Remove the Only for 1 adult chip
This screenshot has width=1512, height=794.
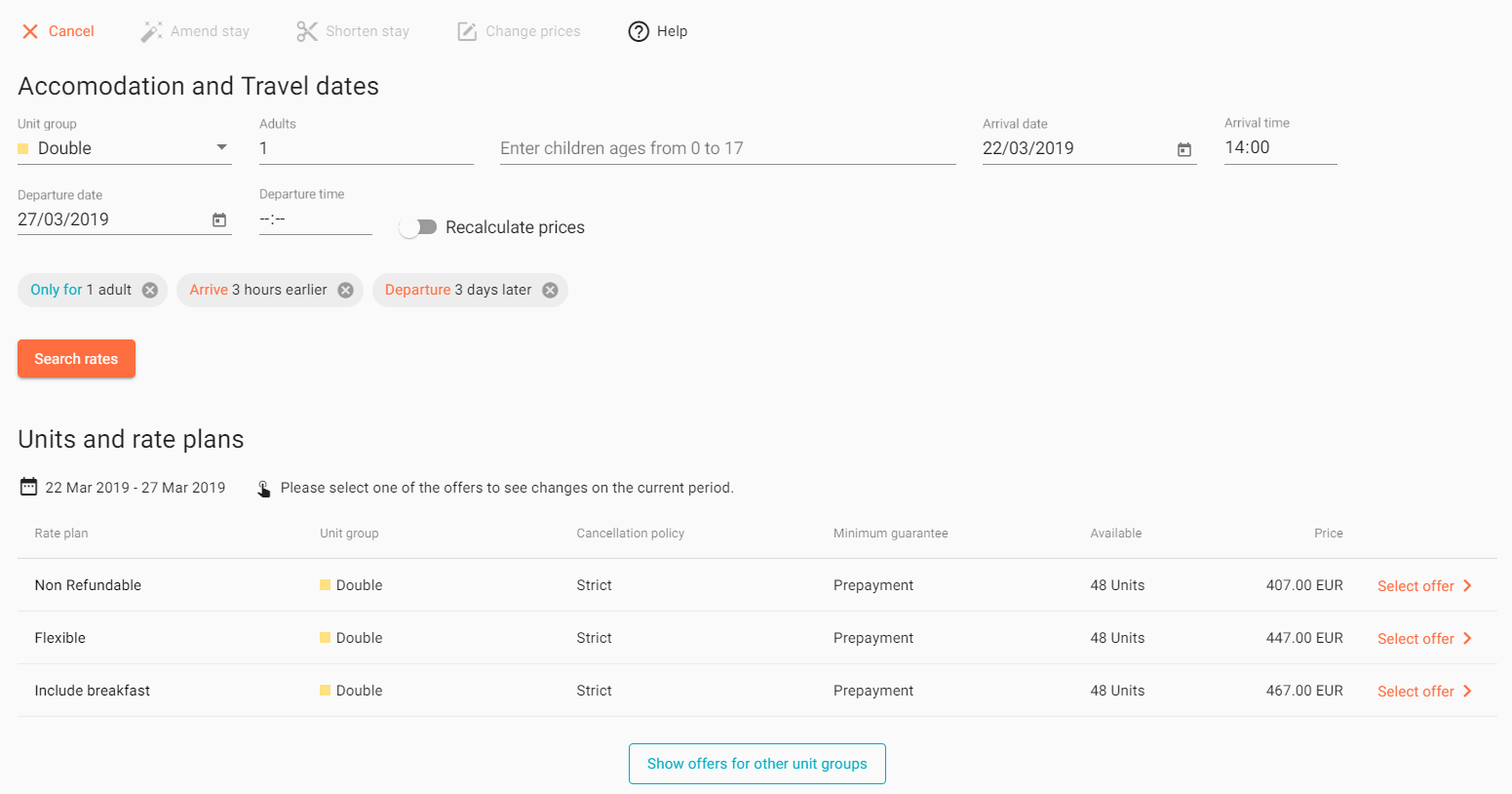pos(150,290)
